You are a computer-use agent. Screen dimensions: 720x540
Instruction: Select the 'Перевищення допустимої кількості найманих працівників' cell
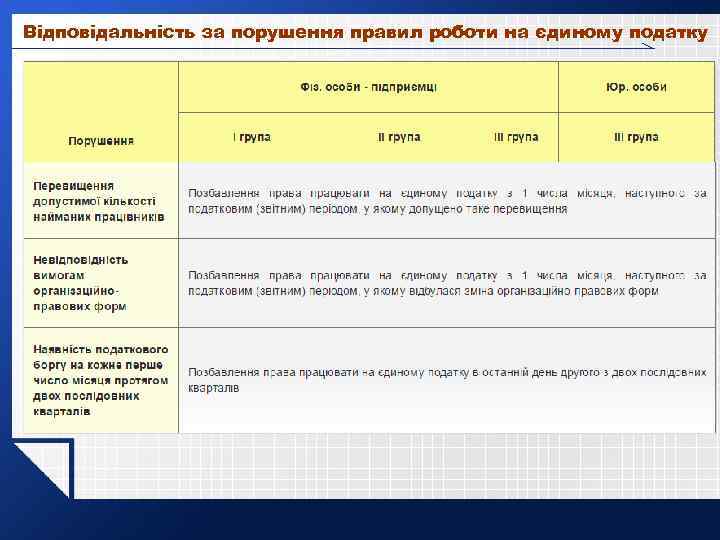[99, 201]
